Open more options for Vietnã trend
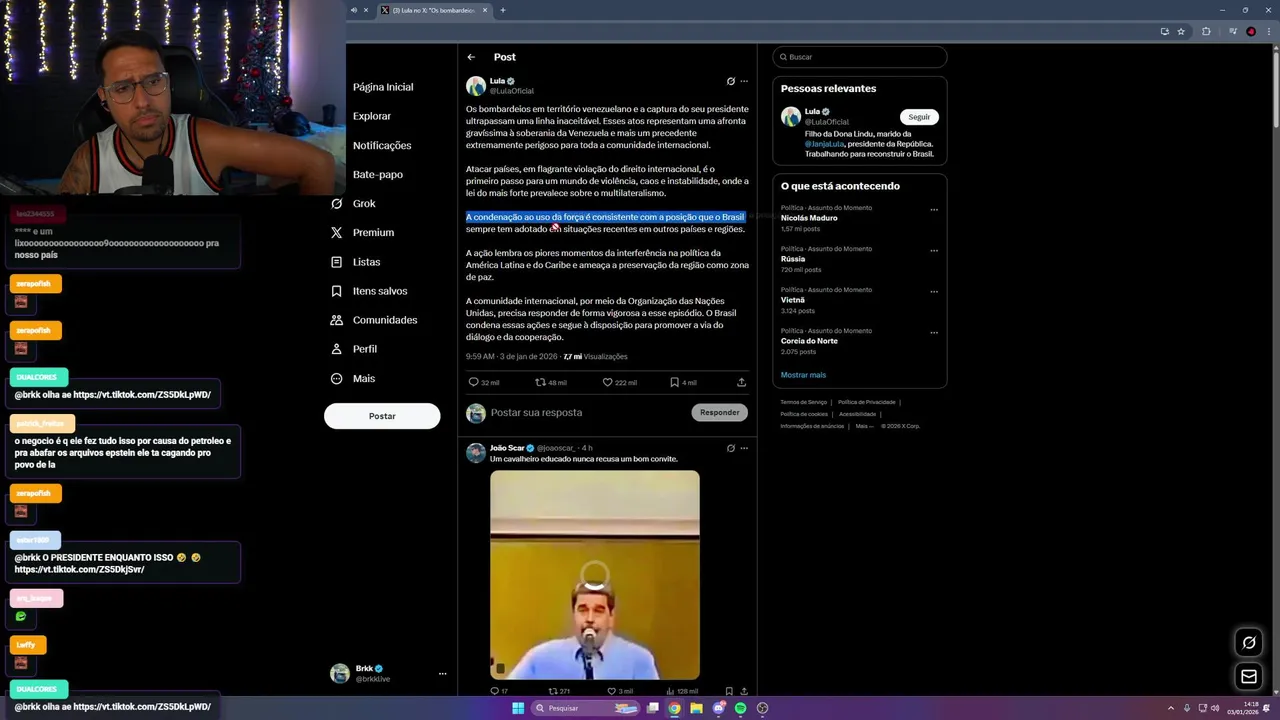The image size is (1280, 720). coord(934,292)
